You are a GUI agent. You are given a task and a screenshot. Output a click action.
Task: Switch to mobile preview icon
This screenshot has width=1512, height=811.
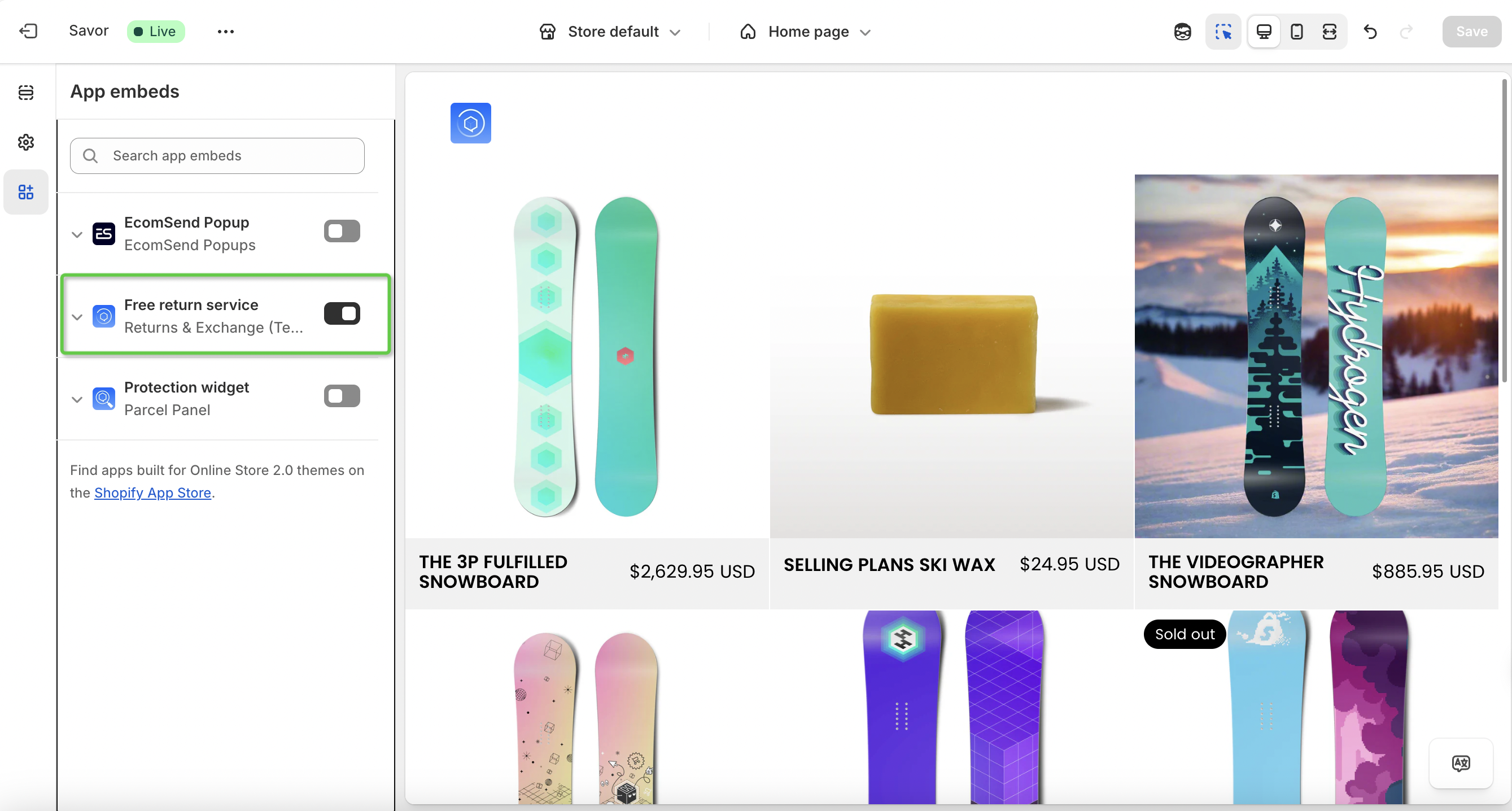[x=1296, y=31]
